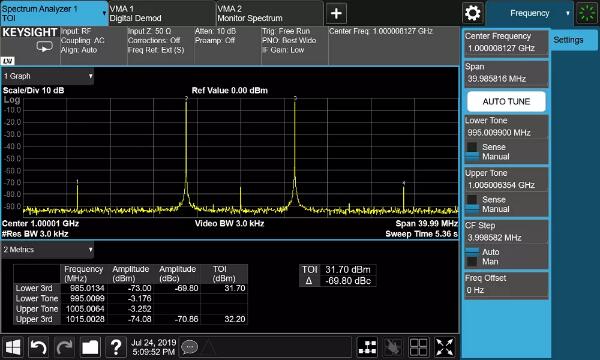Open the 1 Graph window dropdown

[47, 76]
